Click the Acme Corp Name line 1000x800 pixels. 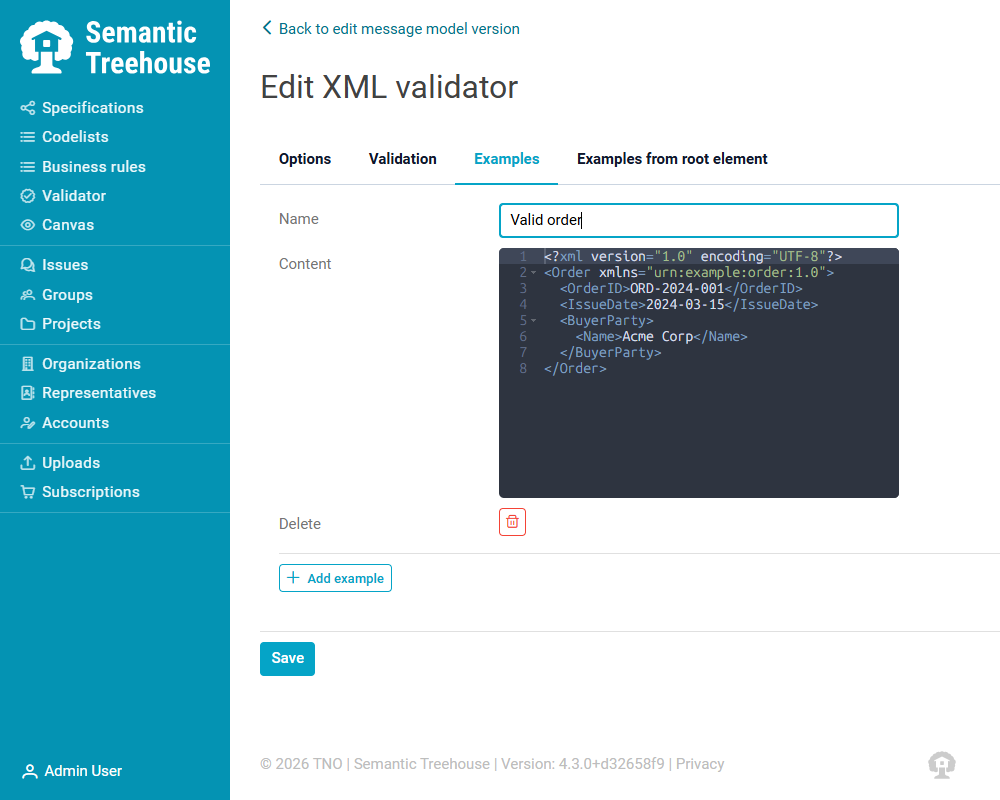(x=661, y=337)
